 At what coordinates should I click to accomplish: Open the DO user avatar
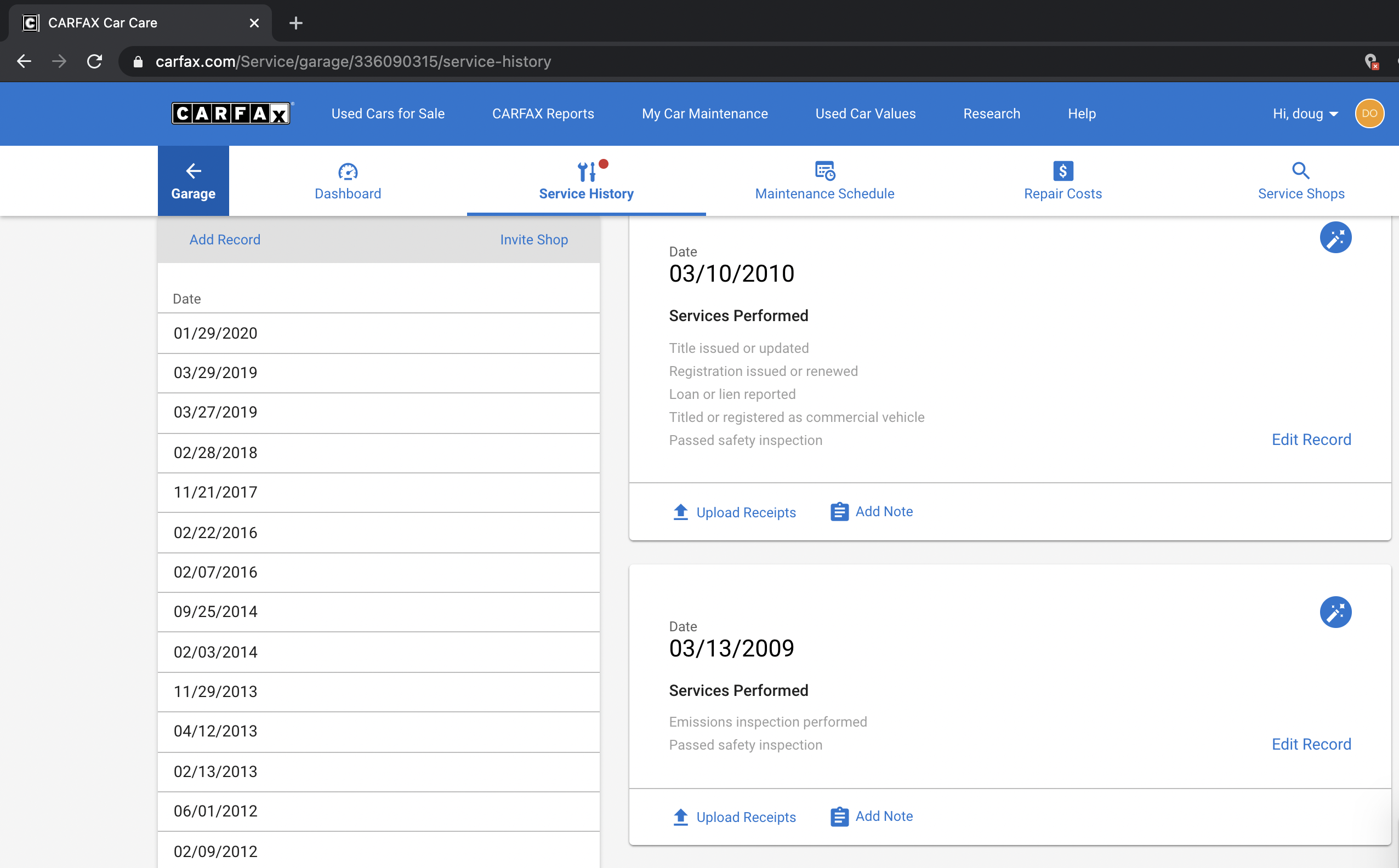pyautogui.click(x=1369, y=113)
